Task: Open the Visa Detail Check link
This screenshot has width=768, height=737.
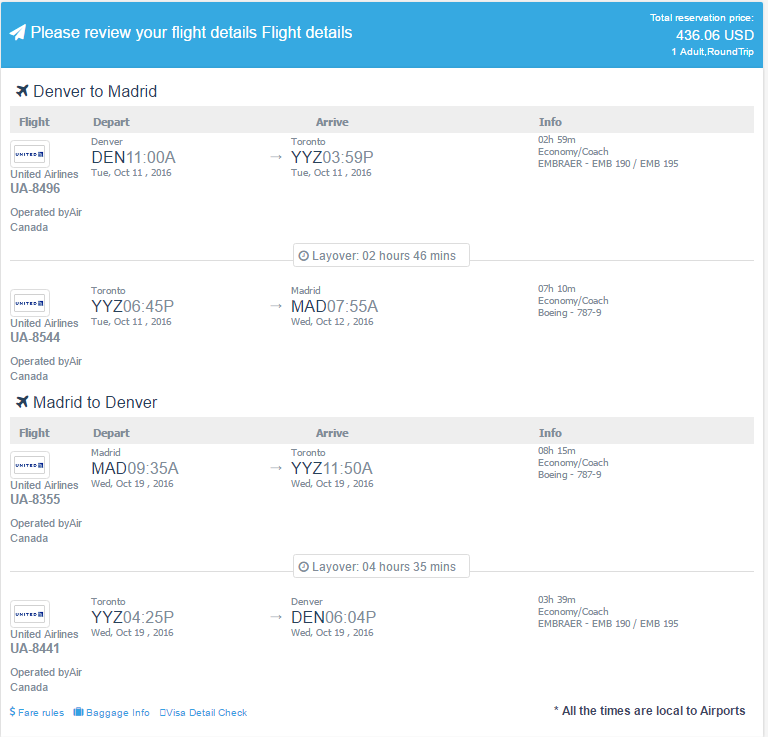Action: (x=203, y=713)
